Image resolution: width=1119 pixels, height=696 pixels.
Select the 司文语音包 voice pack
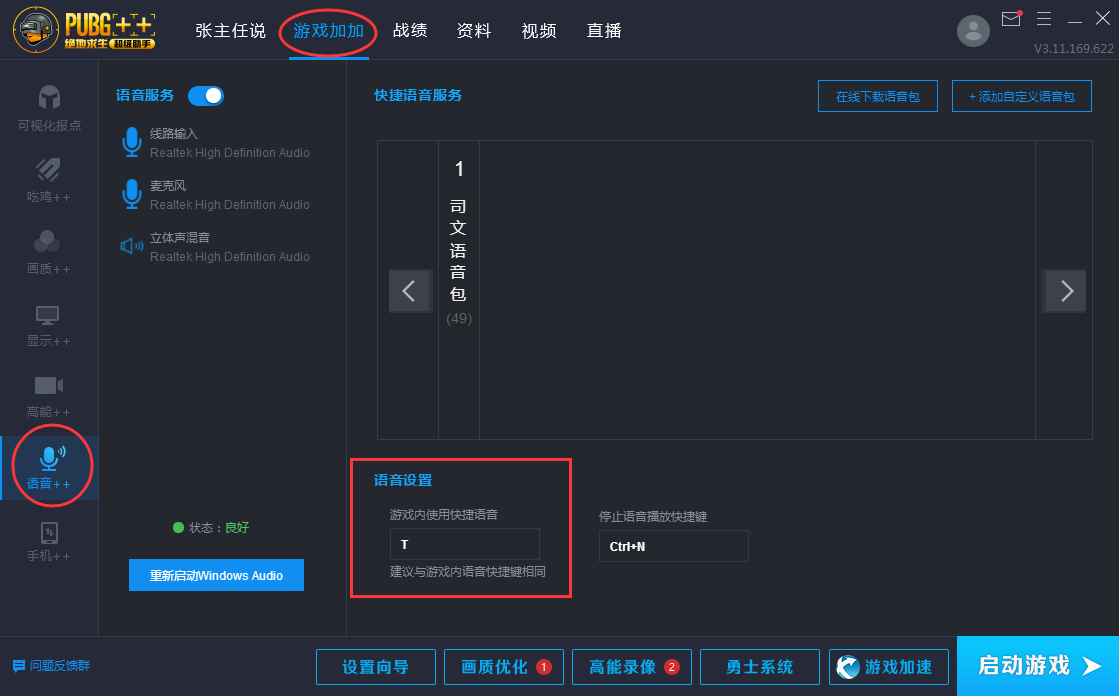(459, 289)
